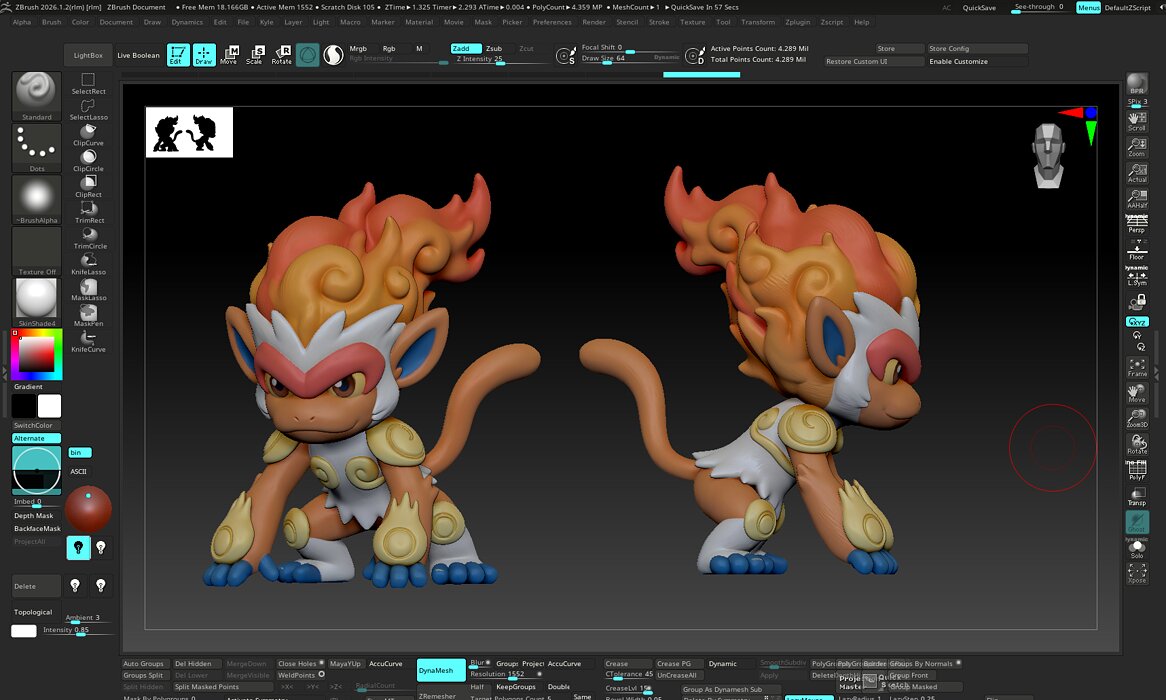Enable Zsub sculpt mode
Viewport: 1166px width, 700px height.
coord(494,48)
